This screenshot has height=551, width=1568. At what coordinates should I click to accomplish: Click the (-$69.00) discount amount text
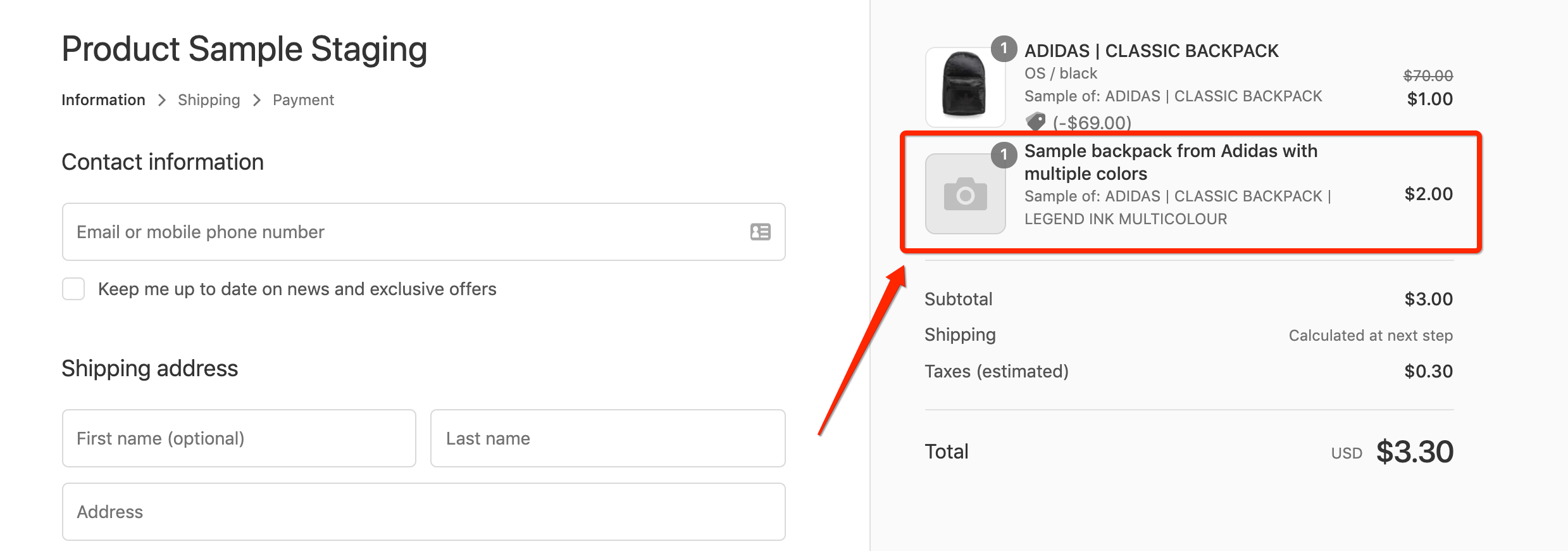pos(1092,122)
